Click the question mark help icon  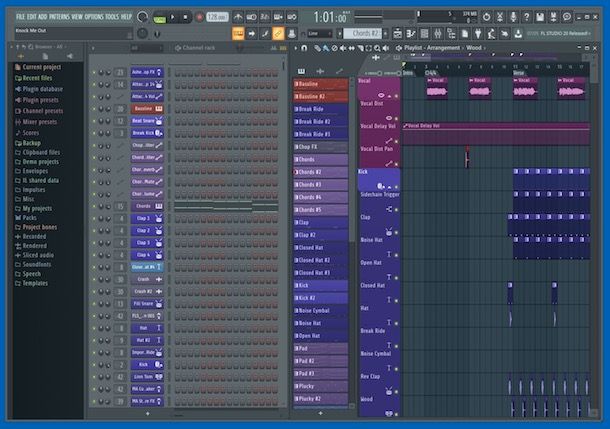click(x=526, y=17)
